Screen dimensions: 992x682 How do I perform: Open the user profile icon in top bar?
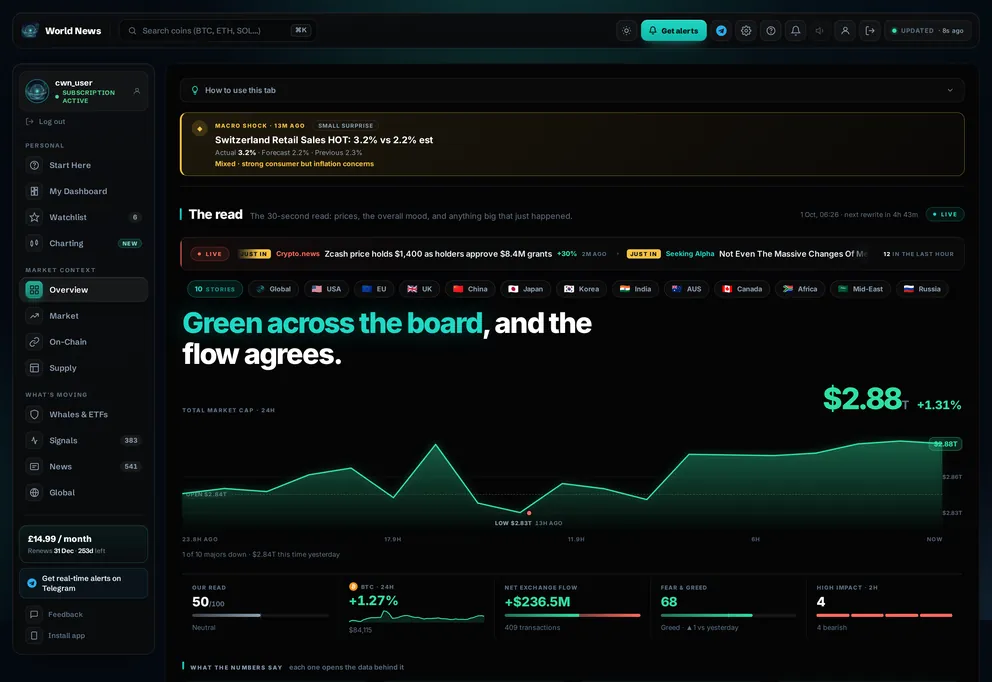[x=845, y=30]
